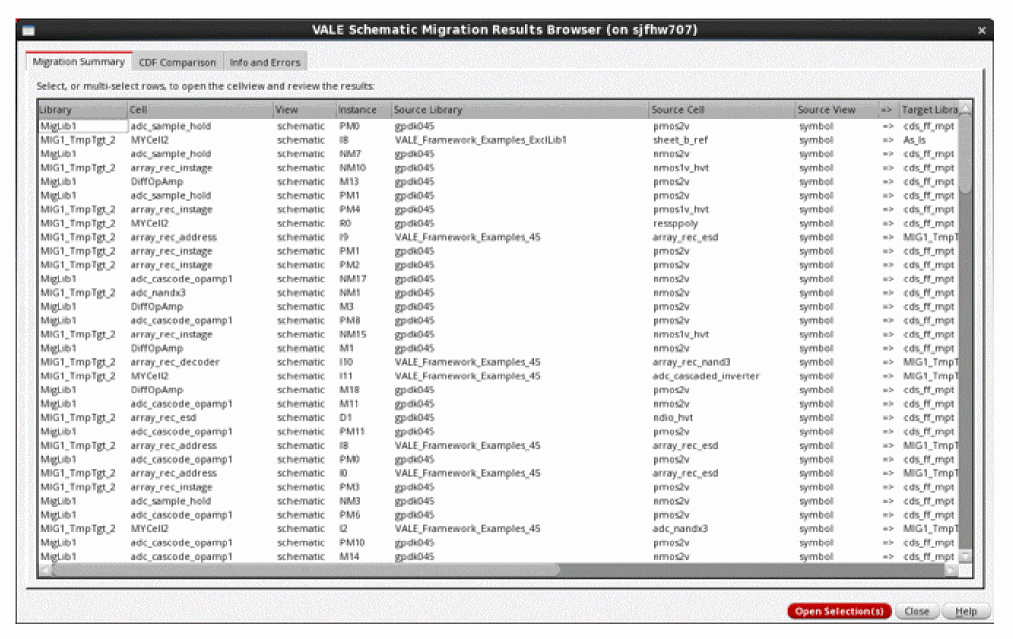
Task: Click the pmos1v_hvt source cell entry
Action: click(681, 209)
